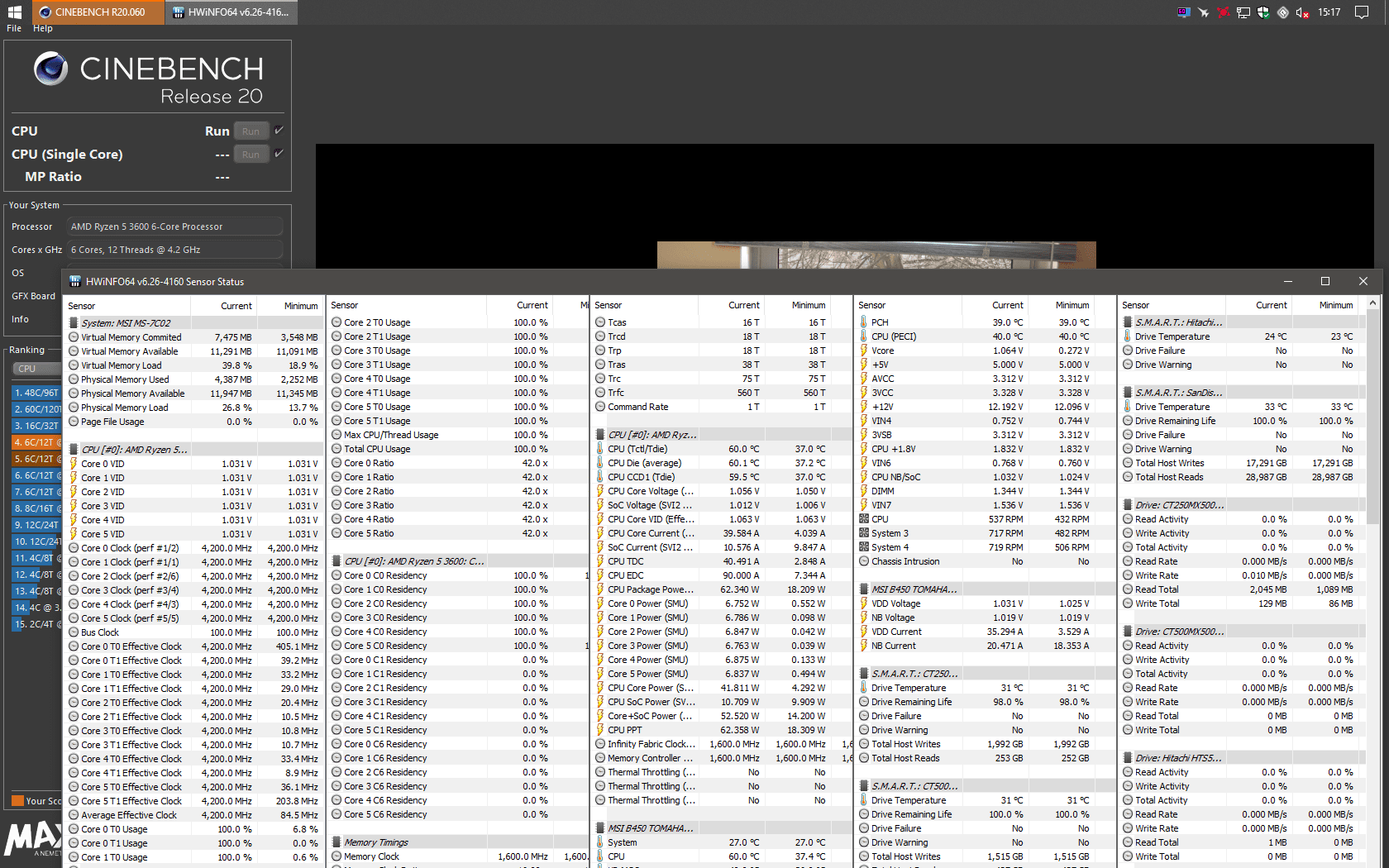1389x868 pixels.
Task: Click SanDisk Drive Remaining Life icon
Action: tap(1128, 421)
